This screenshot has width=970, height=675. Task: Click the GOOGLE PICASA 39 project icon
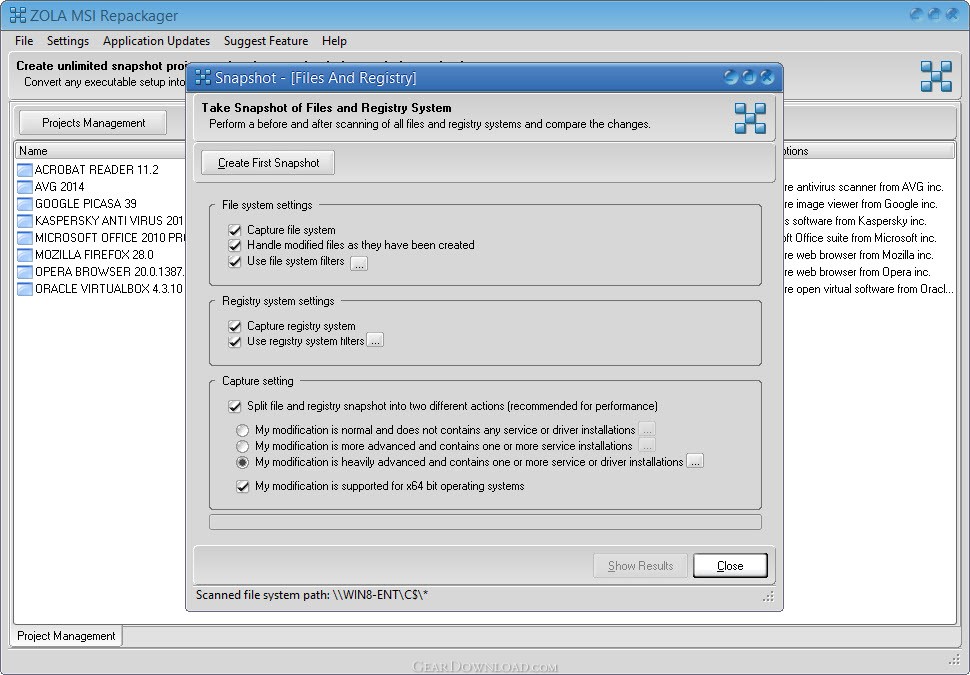25,204
